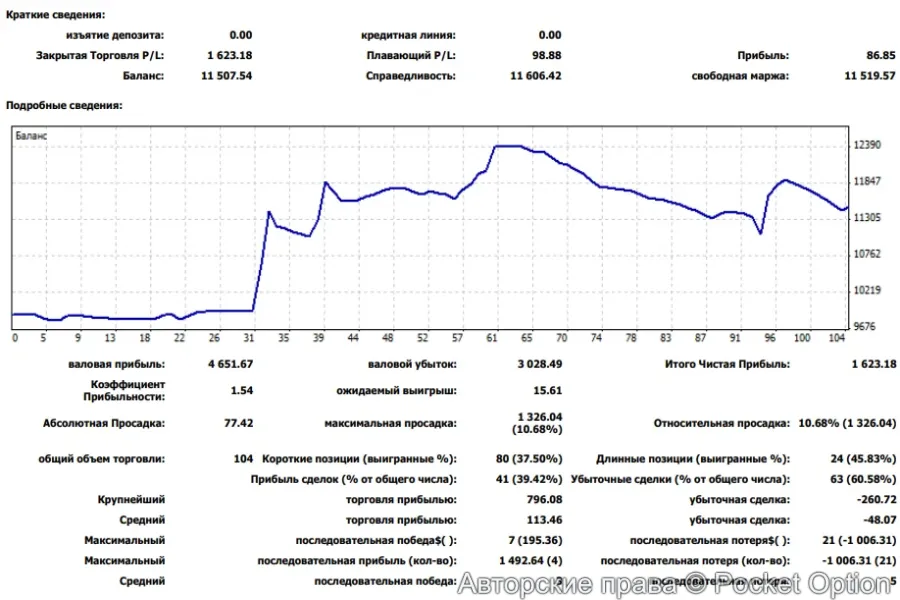Click the Плавающий P/L value 98.88

(x=545, y=55)
